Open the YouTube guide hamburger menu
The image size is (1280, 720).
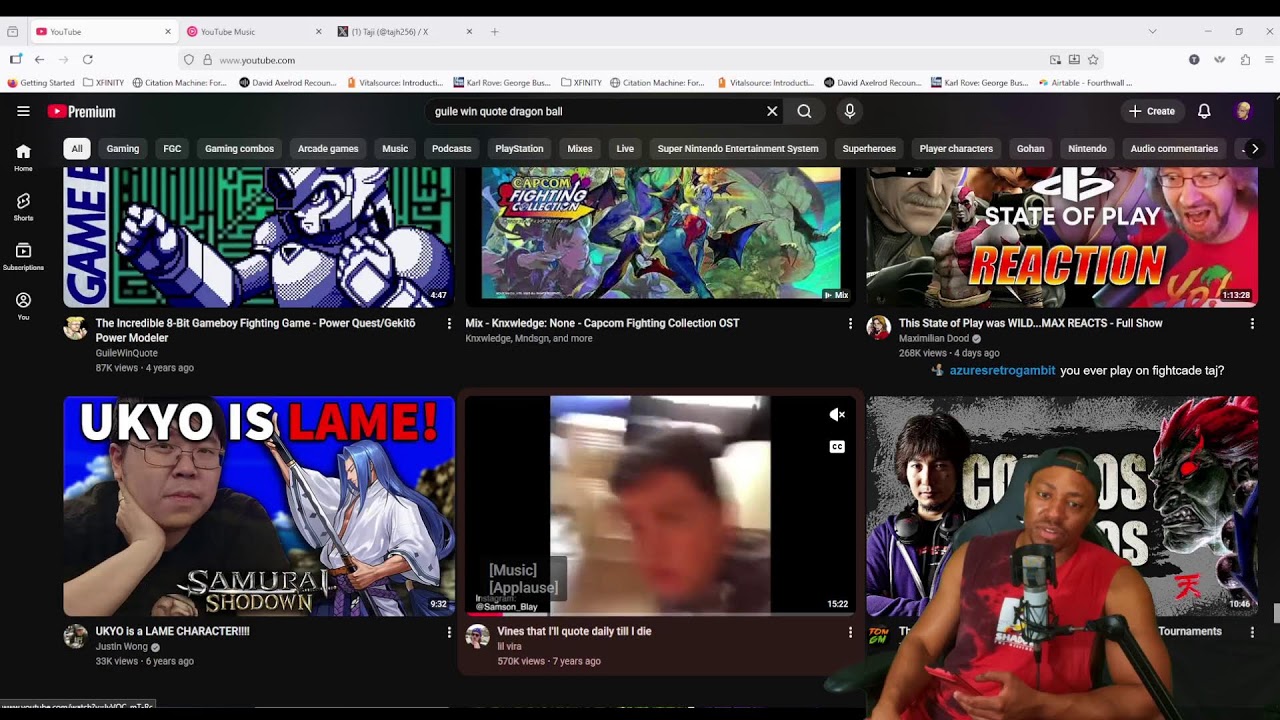pyautogui.click(x=23, y=111)
